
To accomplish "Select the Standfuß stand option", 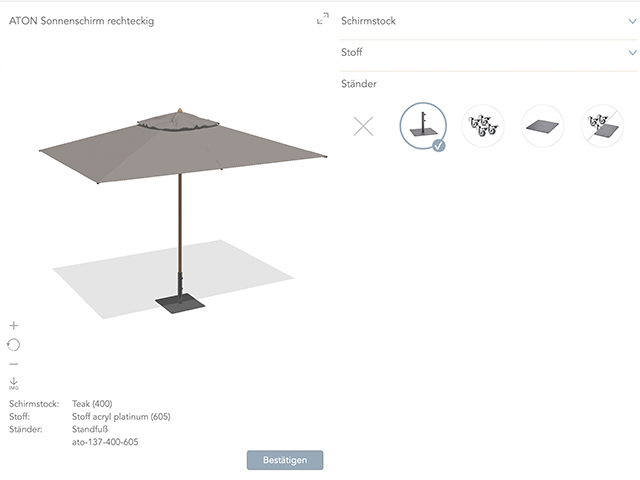I will 422,127.
